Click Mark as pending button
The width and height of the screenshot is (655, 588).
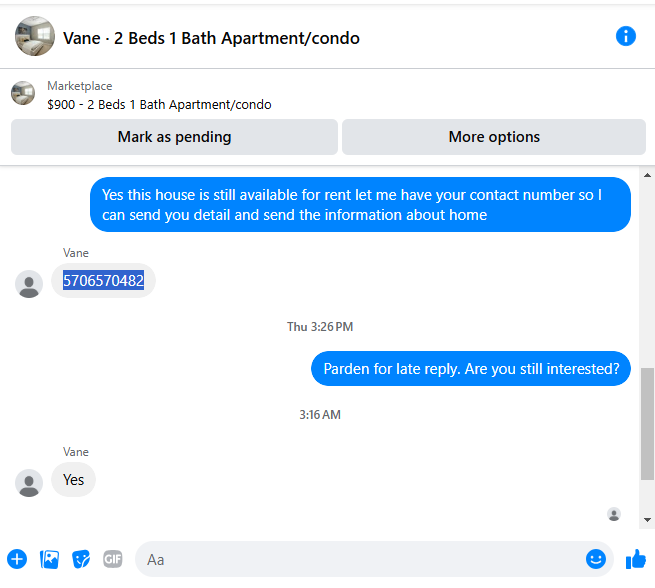pos(174,137)
